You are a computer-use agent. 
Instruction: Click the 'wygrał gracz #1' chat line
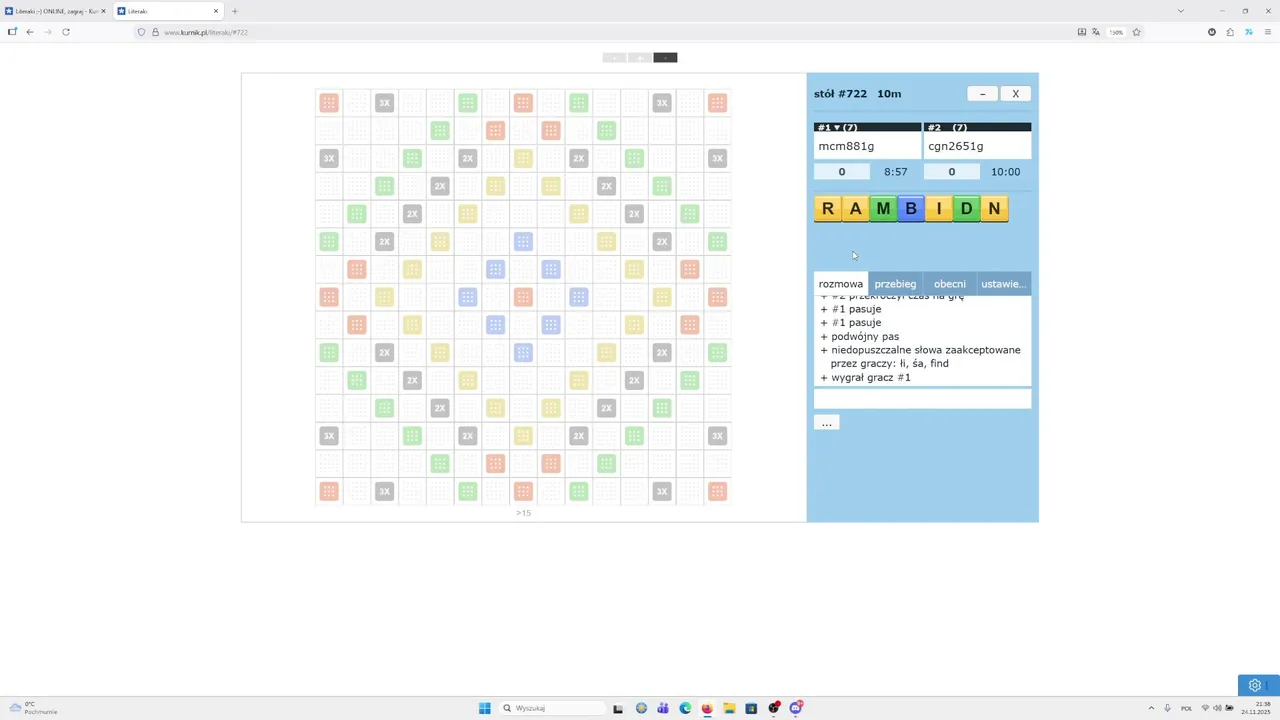tap(870, 378)
